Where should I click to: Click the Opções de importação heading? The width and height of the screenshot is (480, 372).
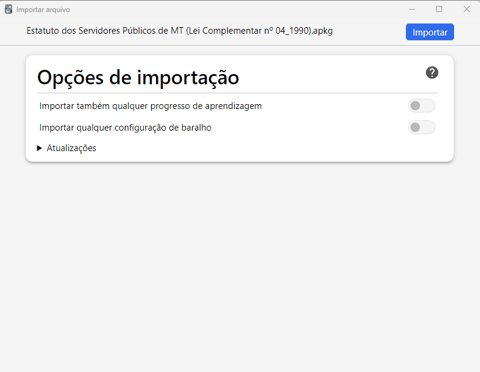tap(138, 78)
